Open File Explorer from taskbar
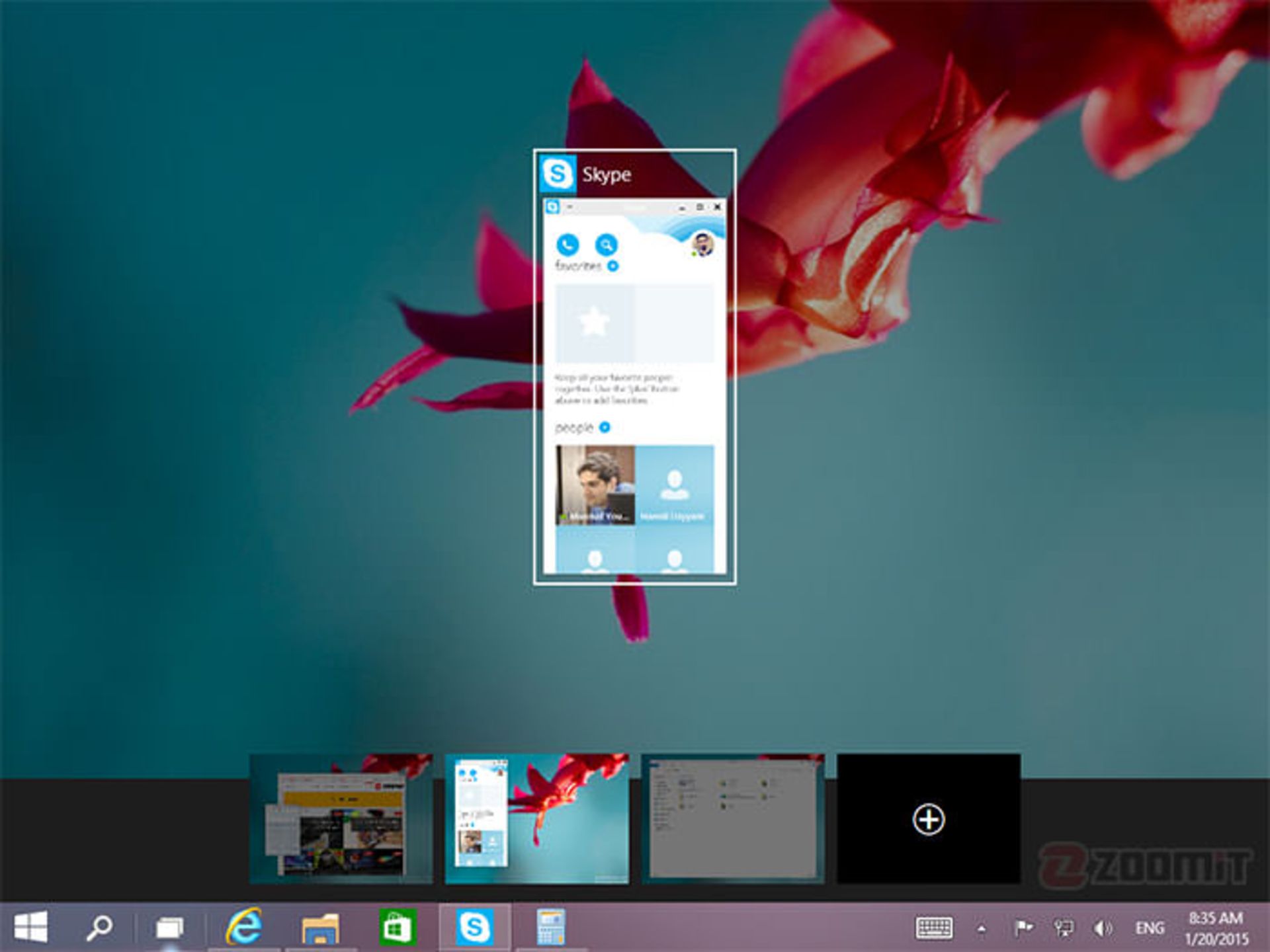 click(x=321, y=928)
